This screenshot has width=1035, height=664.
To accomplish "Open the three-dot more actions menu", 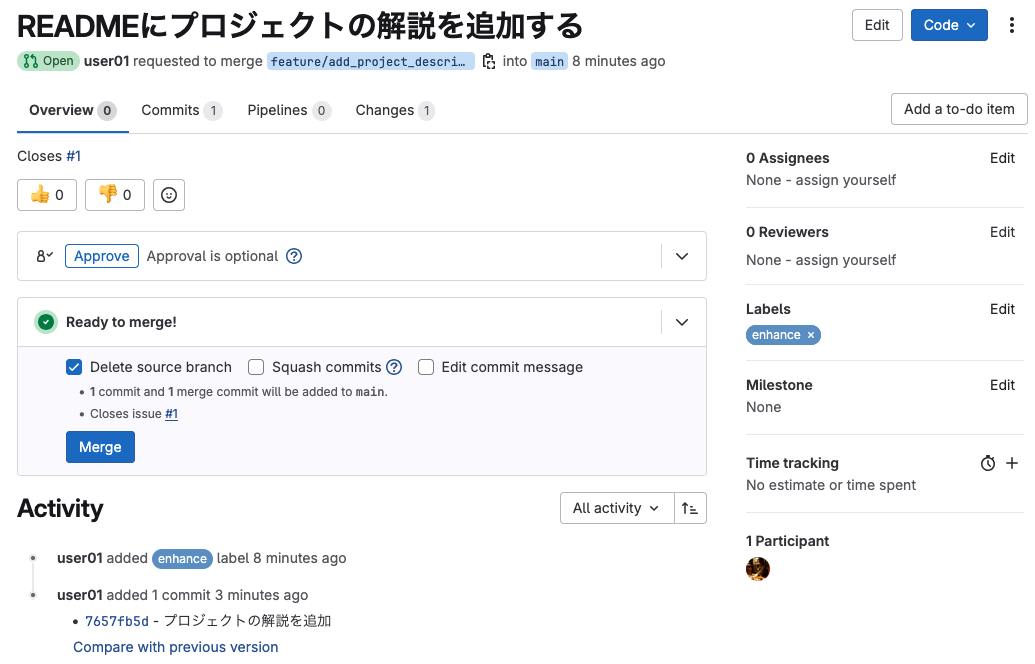I will [x=1012, y=25].
